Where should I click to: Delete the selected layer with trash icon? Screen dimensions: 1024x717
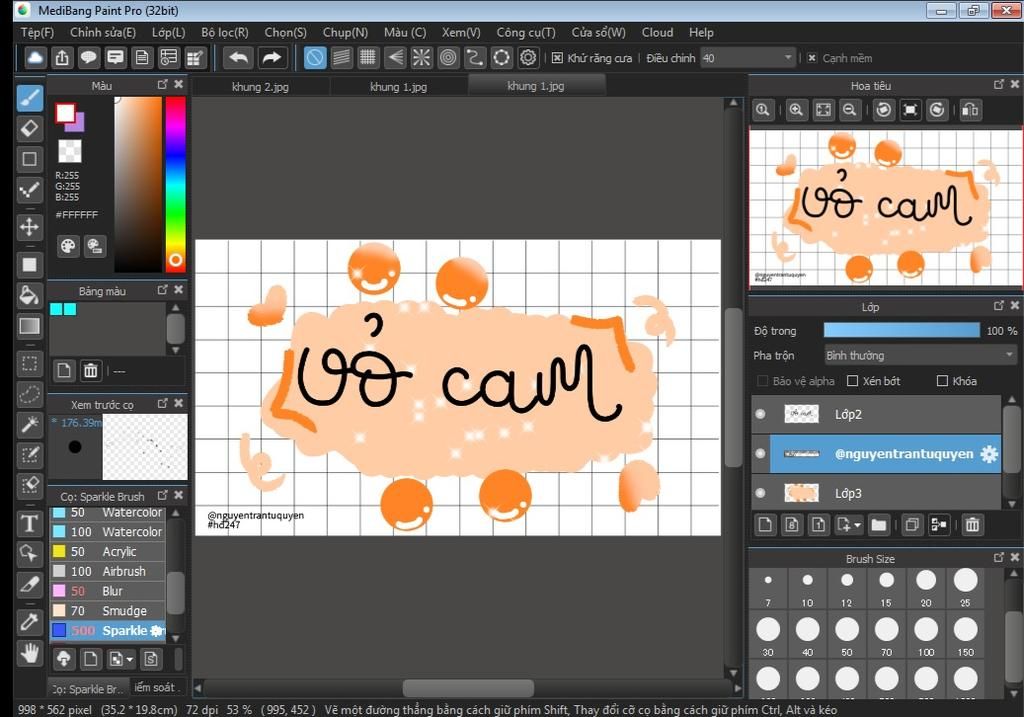click(x=972, y=525)
